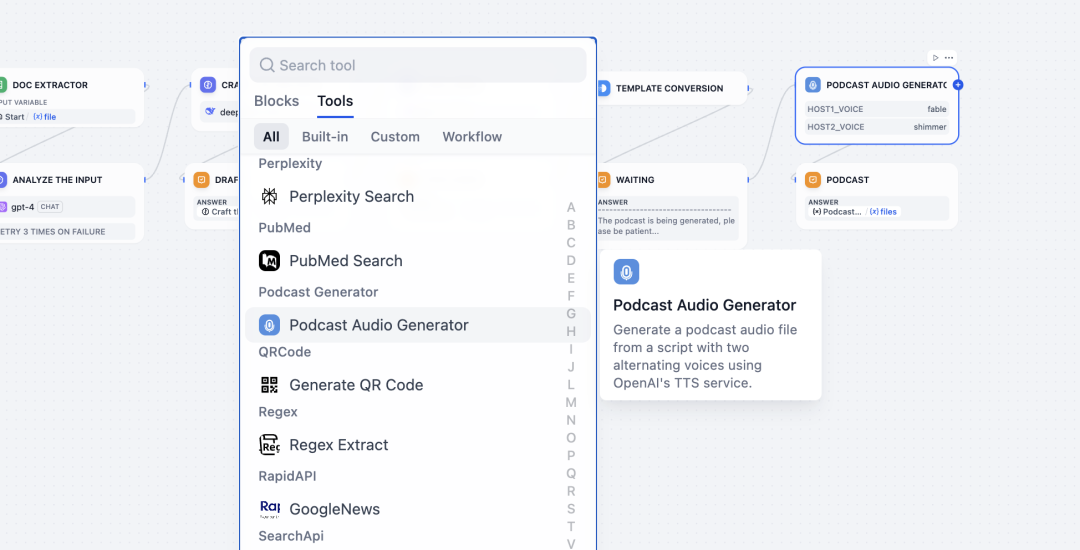The height and width of the screenshot is (550, 1080).
Task: Click the Template Conversion node
Action: pyautogui.click(x=671, y=88)
